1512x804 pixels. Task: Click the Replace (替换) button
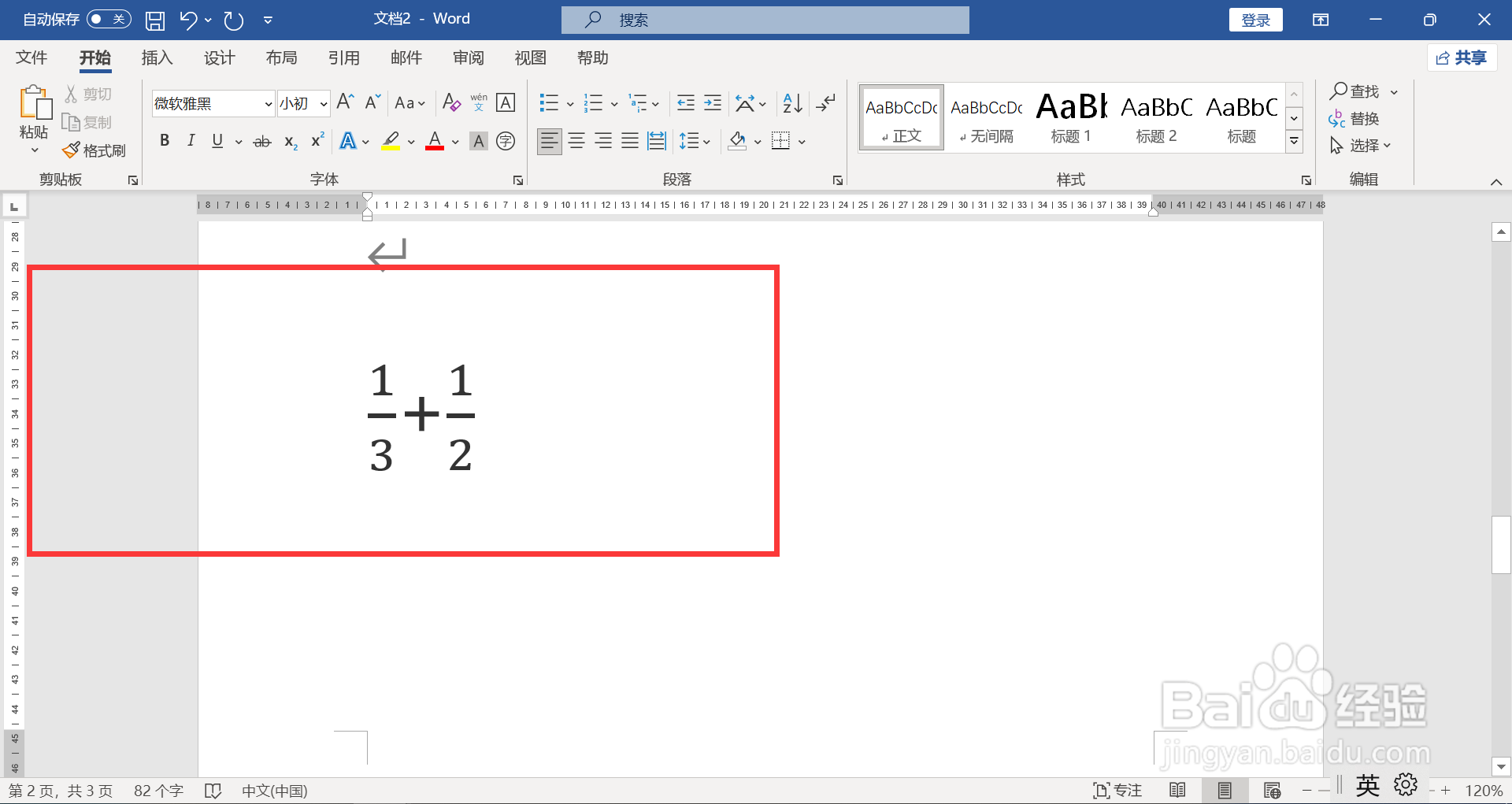point(1354,119)
